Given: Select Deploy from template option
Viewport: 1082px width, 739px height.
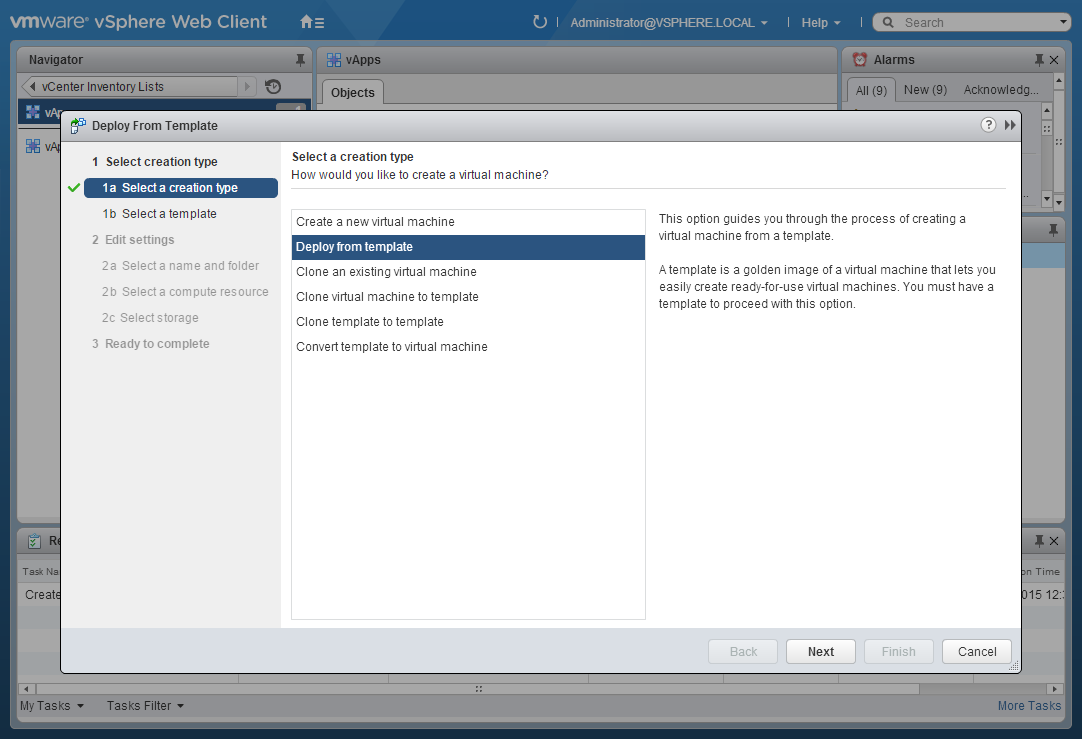Looking at the screenshot, I should click(x=469, y=247).
